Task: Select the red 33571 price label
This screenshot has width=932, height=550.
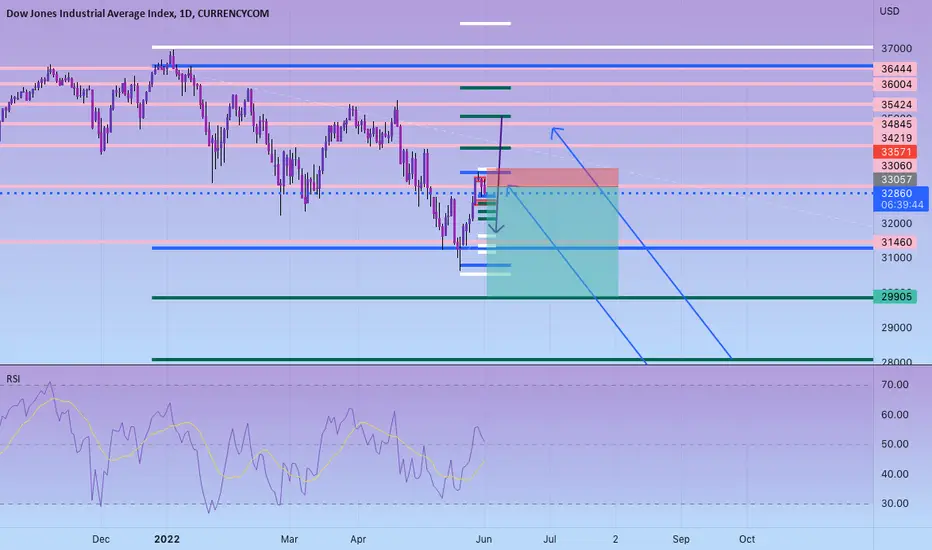Action: pos(896,152)
